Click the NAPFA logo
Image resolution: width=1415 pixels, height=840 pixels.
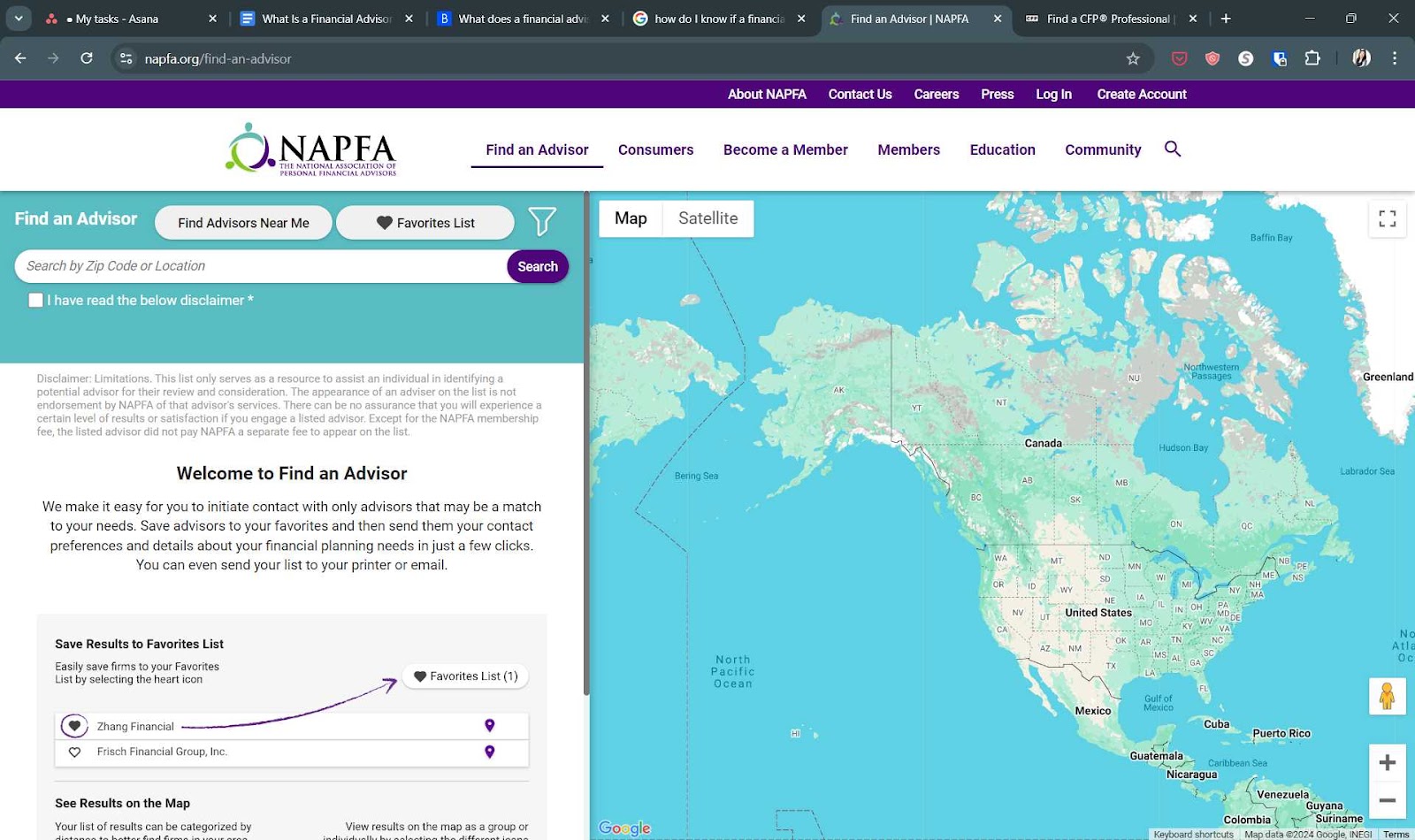tap(311, 149)
